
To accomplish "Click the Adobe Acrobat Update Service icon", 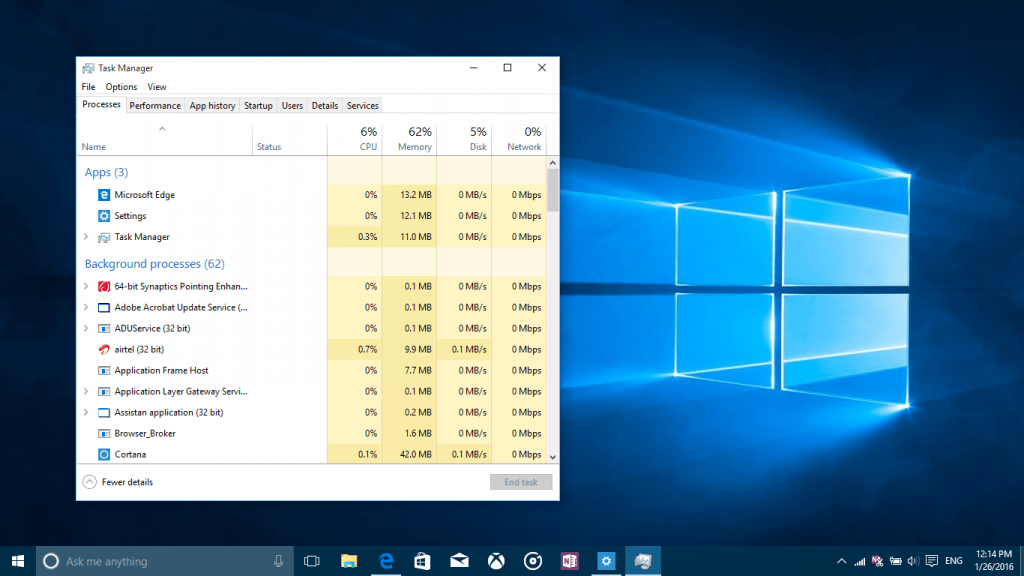I will point(104,307).
